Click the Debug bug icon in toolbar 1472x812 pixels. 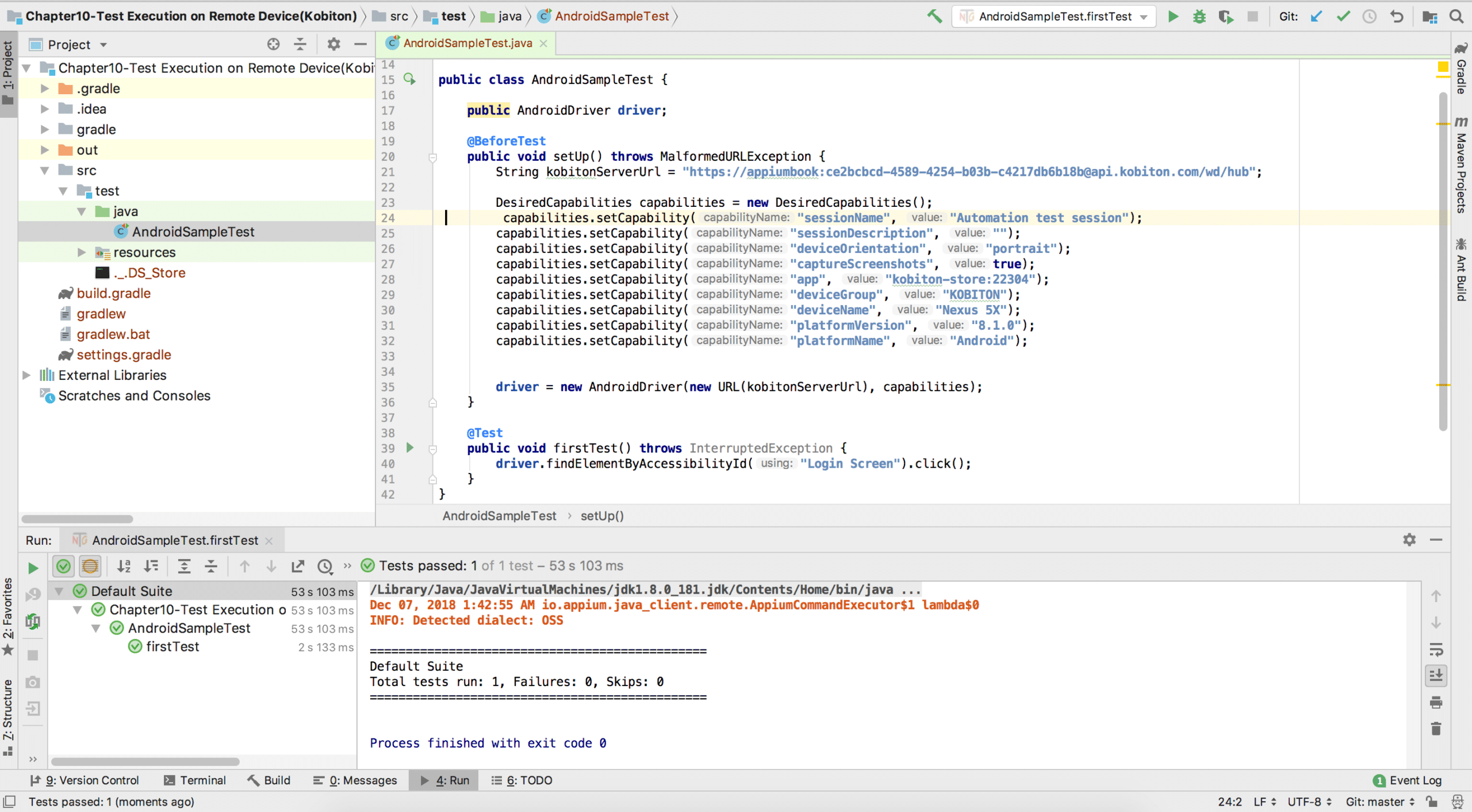(1199, 16)
